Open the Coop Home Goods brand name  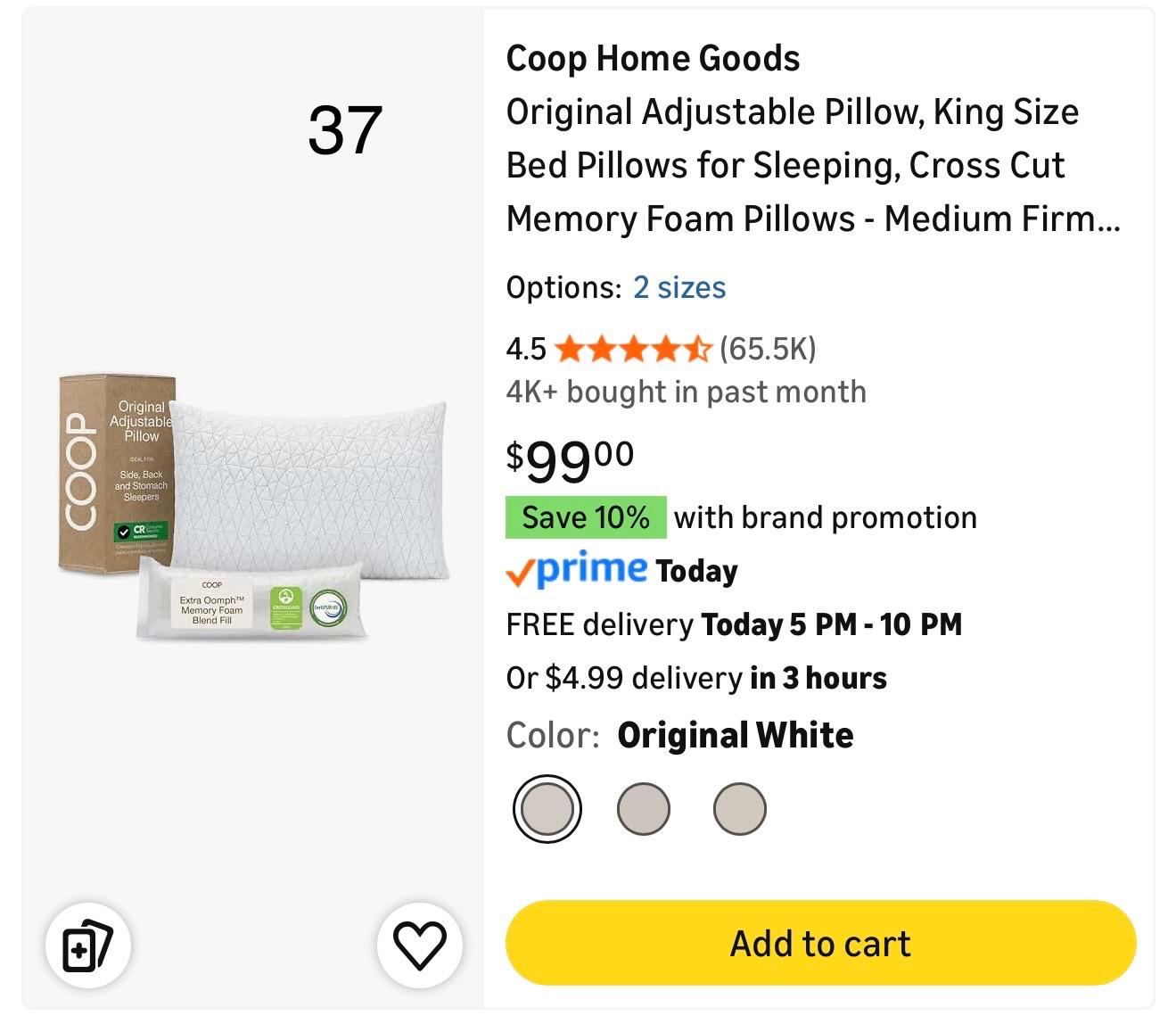tap(653, 59)
